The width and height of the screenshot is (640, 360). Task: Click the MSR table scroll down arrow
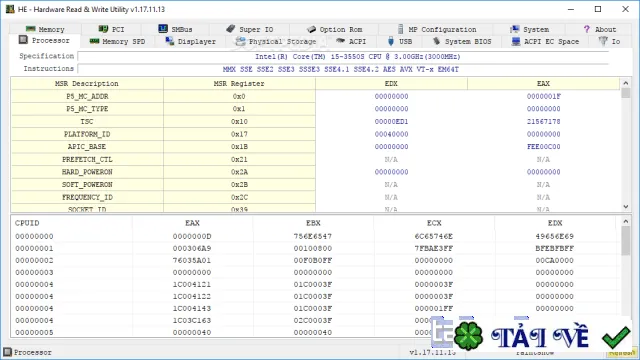tap(626, 207)
